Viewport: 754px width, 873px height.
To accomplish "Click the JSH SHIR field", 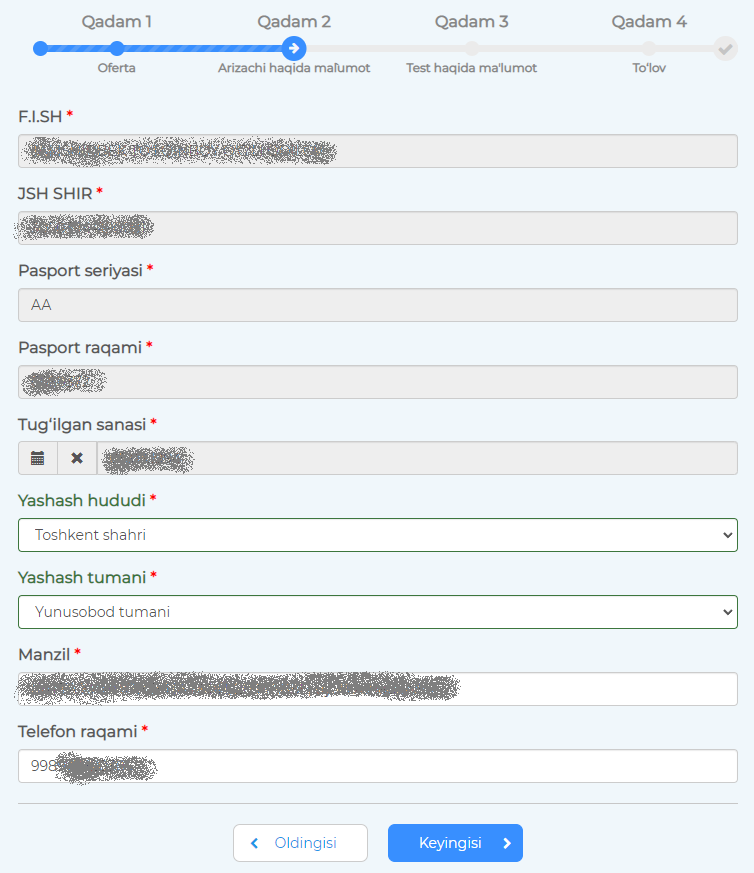I will (x=378, y=228).
